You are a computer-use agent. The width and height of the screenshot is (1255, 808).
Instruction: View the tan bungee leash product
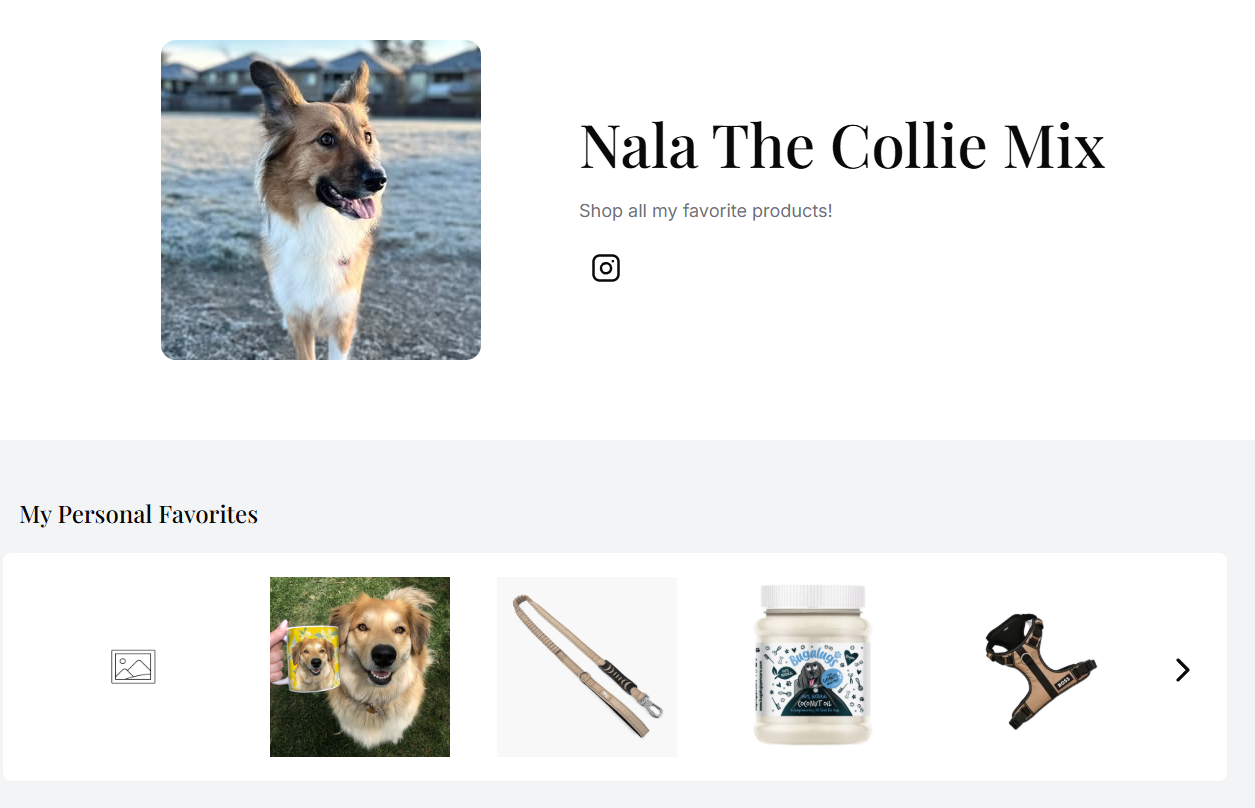(587, 667)
